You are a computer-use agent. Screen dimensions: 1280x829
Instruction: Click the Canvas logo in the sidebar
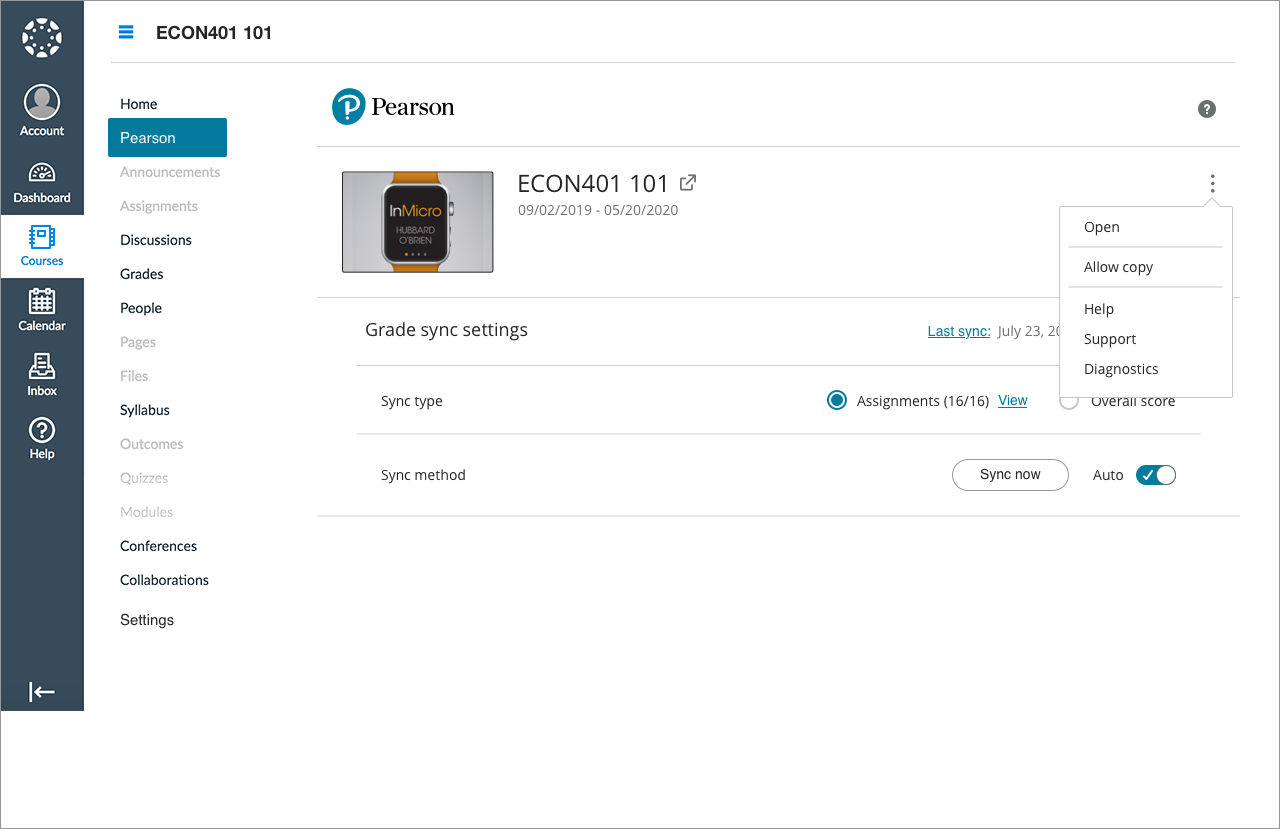(42, 39)
